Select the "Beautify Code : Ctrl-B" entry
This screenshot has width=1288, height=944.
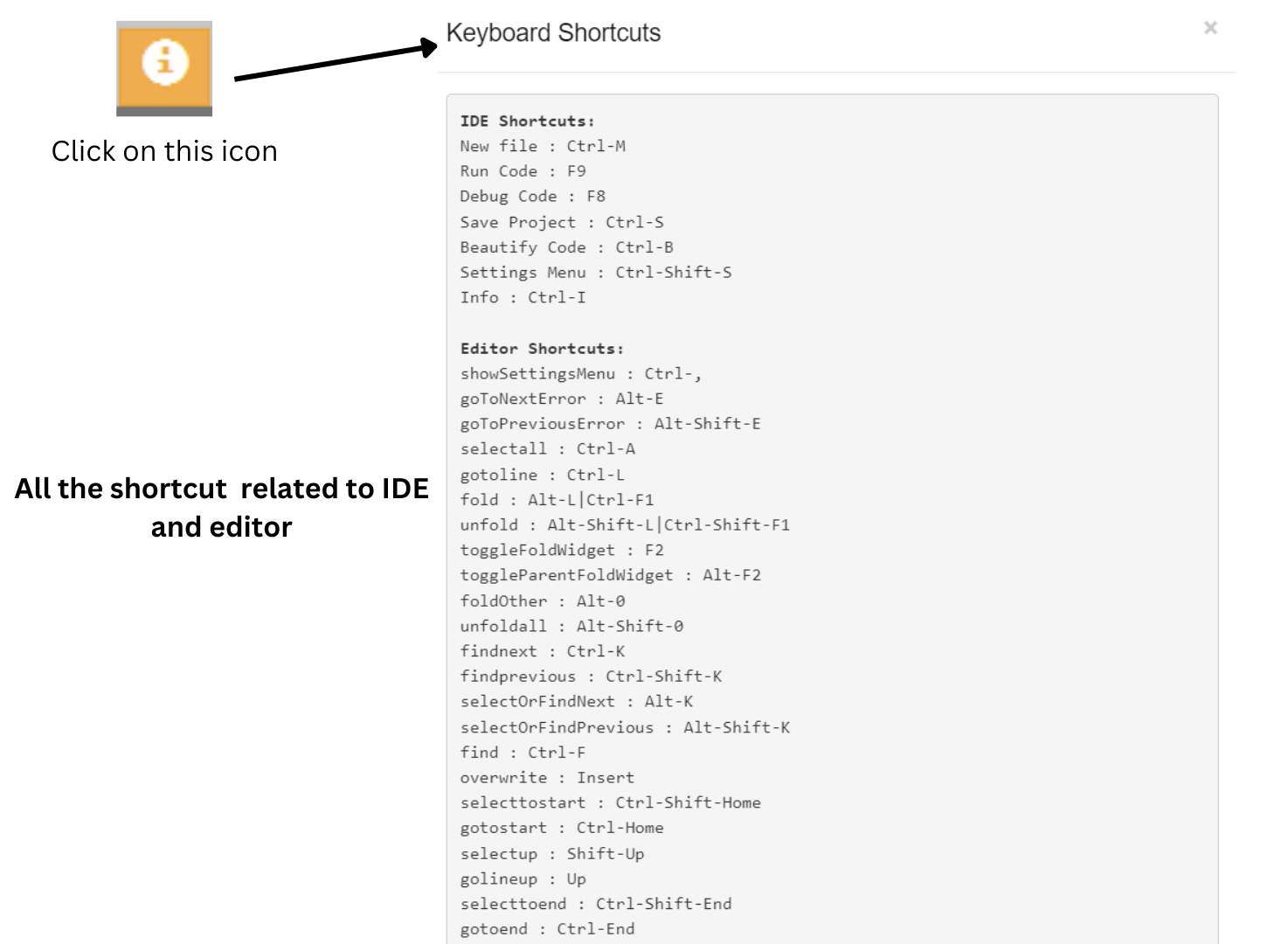pos(568,246)
